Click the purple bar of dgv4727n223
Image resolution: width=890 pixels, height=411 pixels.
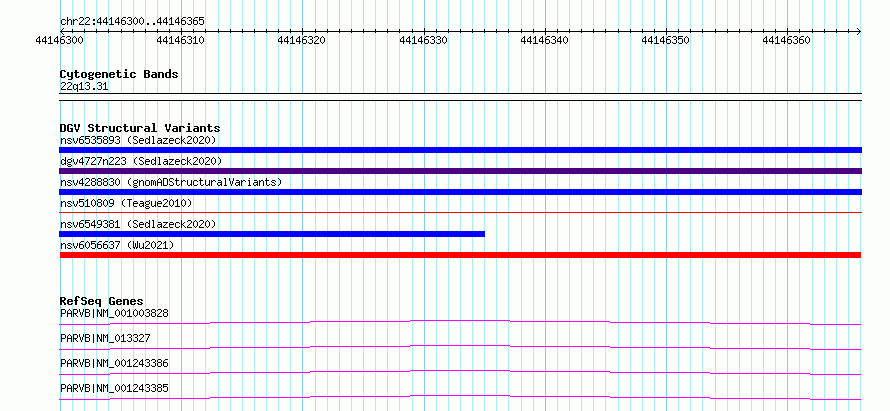460,171
